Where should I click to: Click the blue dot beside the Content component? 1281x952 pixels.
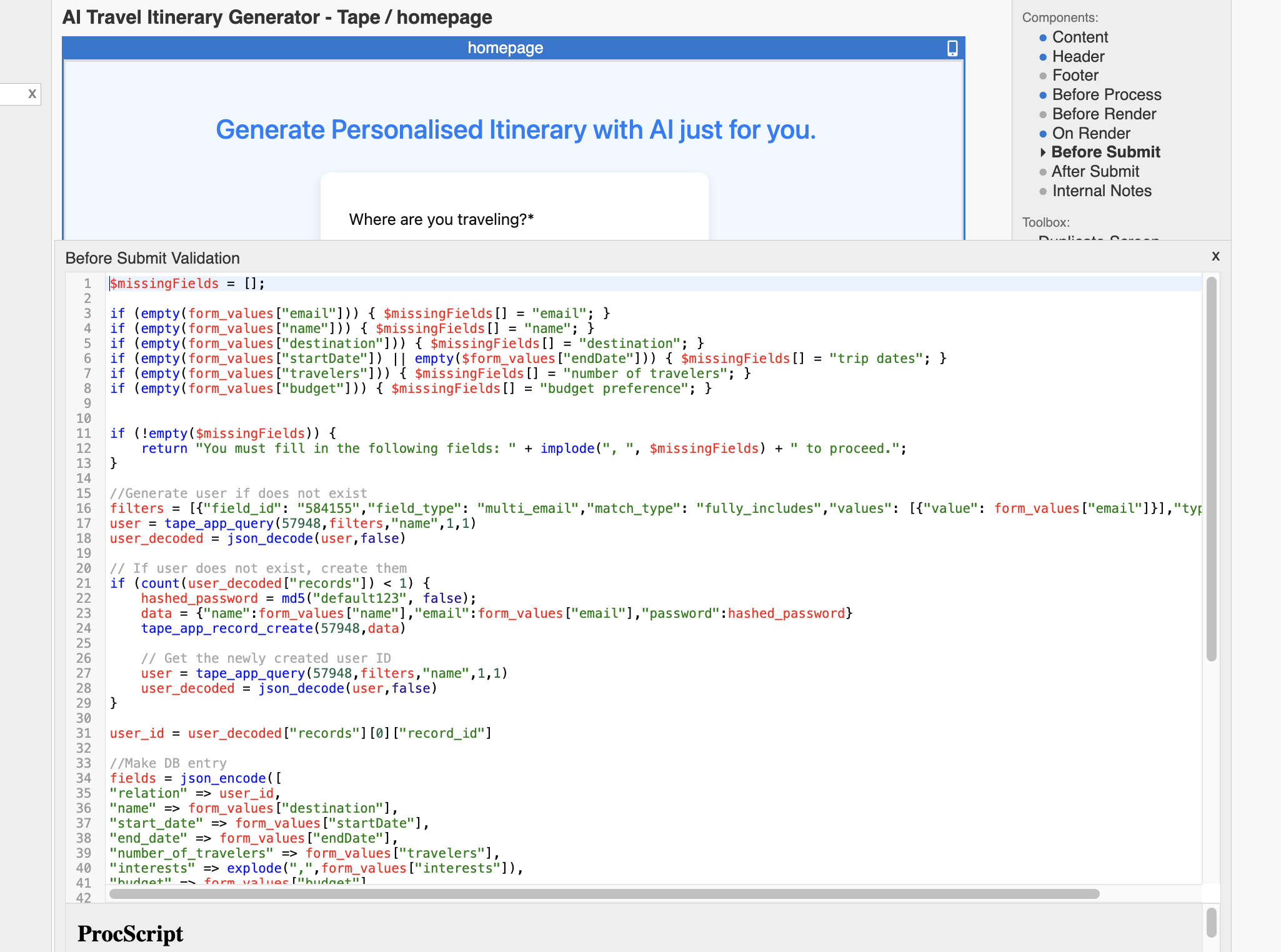[1042, 37]
